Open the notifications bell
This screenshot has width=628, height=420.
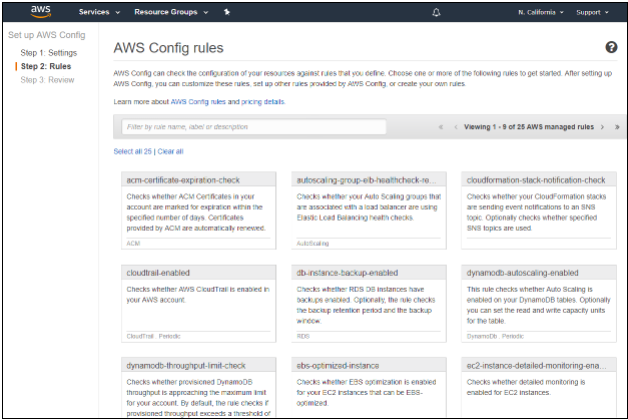point(436,12)
